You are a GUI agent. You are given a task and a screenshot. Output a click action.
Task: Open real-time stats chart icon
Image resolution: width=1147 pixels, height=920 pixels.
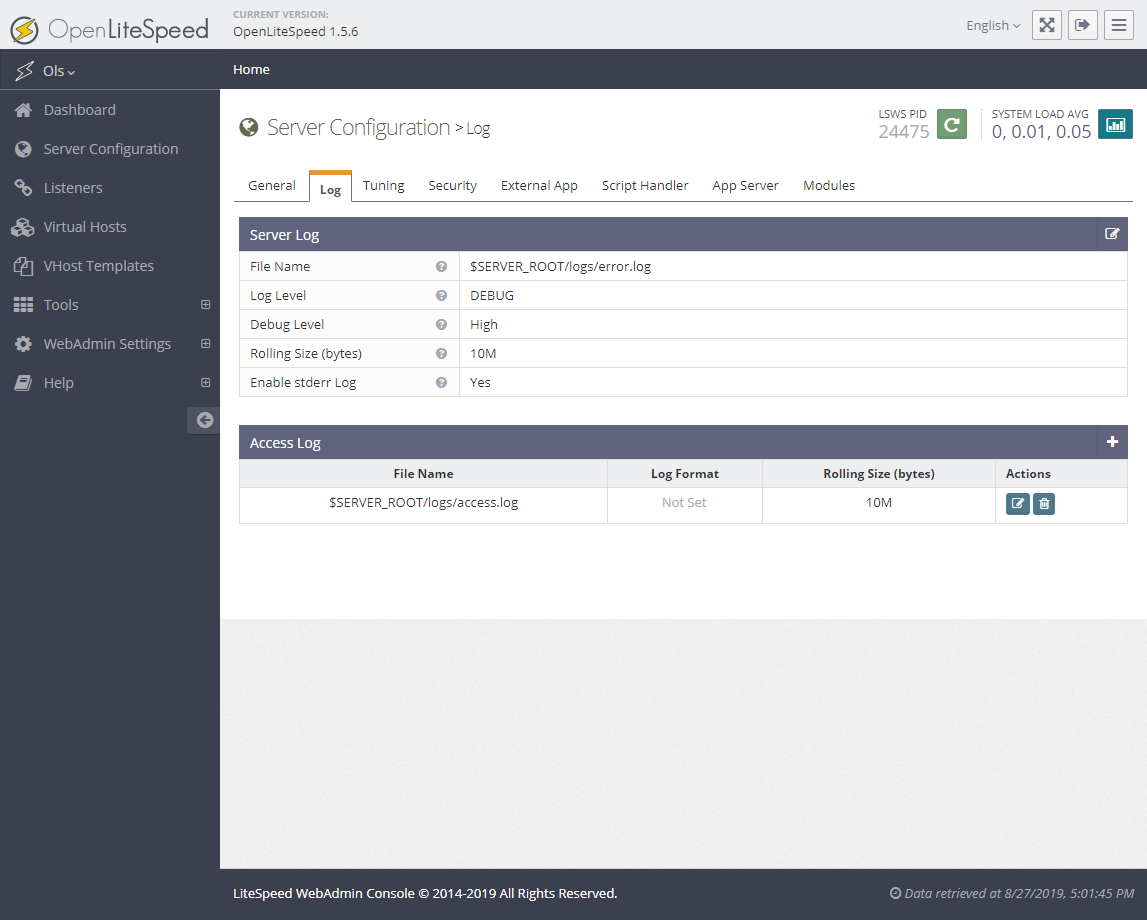point(1116,124)
